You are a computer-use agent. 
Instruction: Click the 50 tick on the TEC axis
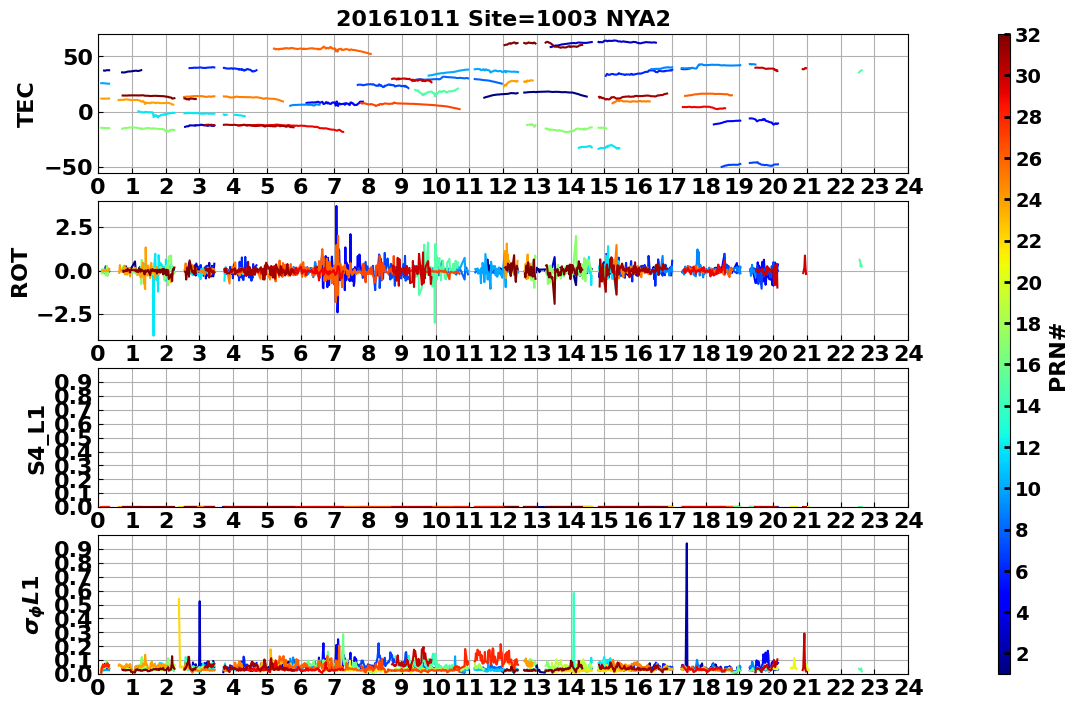tap(79, 57)
